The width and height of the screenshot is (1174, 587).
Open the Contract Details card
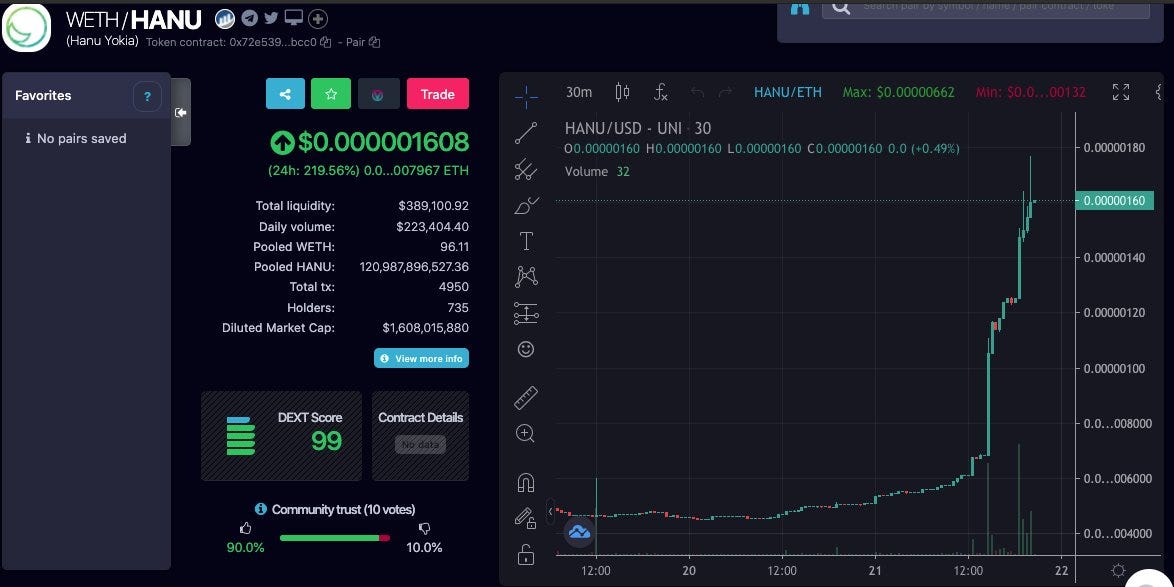421,436
